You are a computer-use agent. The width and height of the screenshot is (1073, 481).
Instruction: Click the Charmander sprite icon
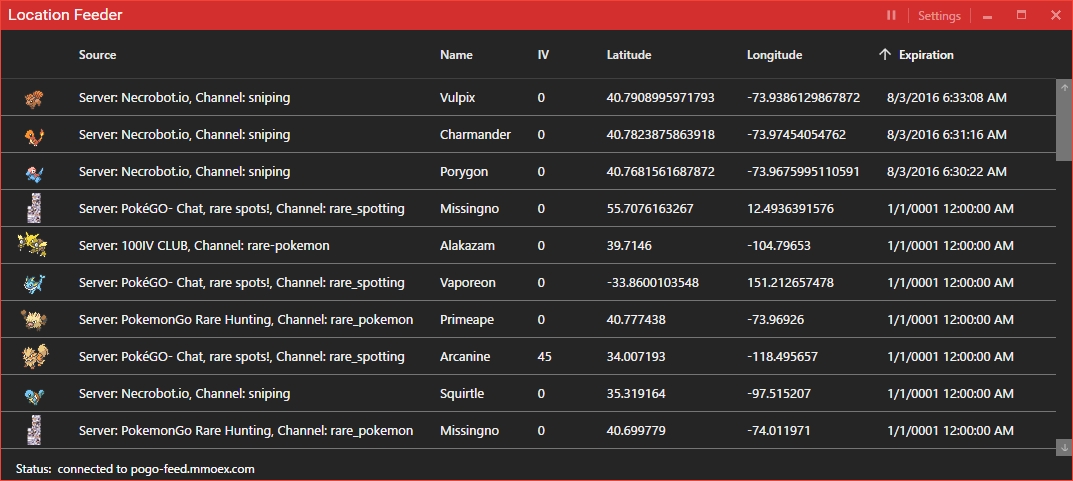pos(33,135)
